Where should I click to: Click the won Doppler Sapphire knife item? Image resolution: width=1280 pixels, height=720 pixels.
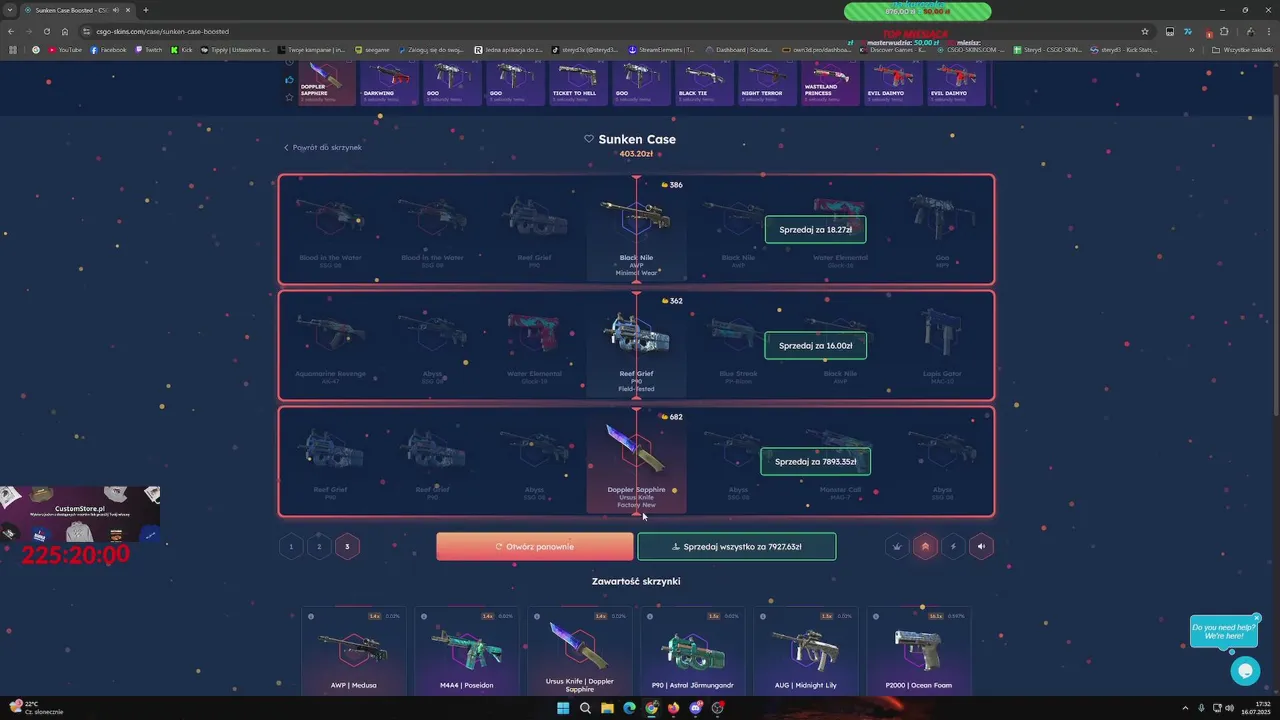click(x=636, y=461)
